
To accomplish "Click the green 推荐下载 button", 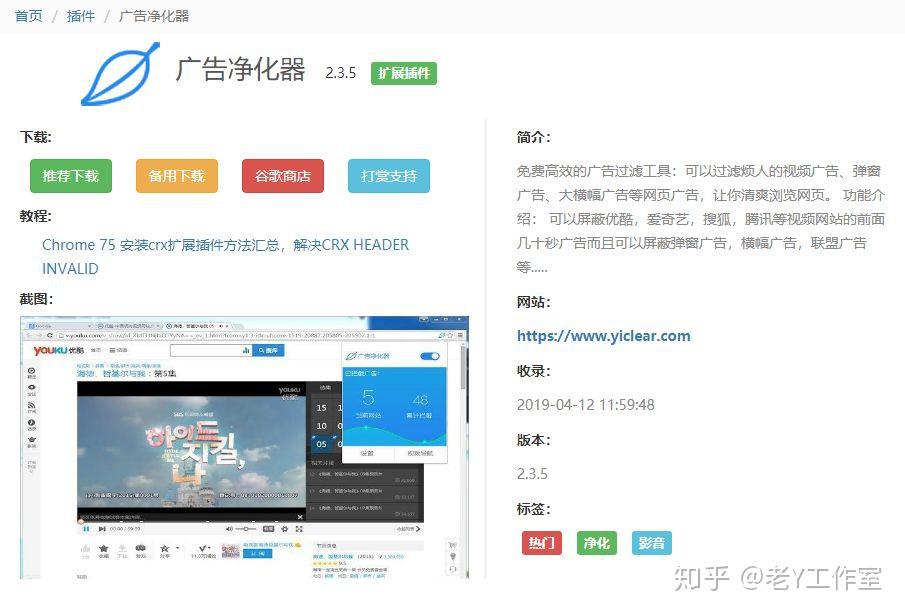I will (x=71, y=176).
